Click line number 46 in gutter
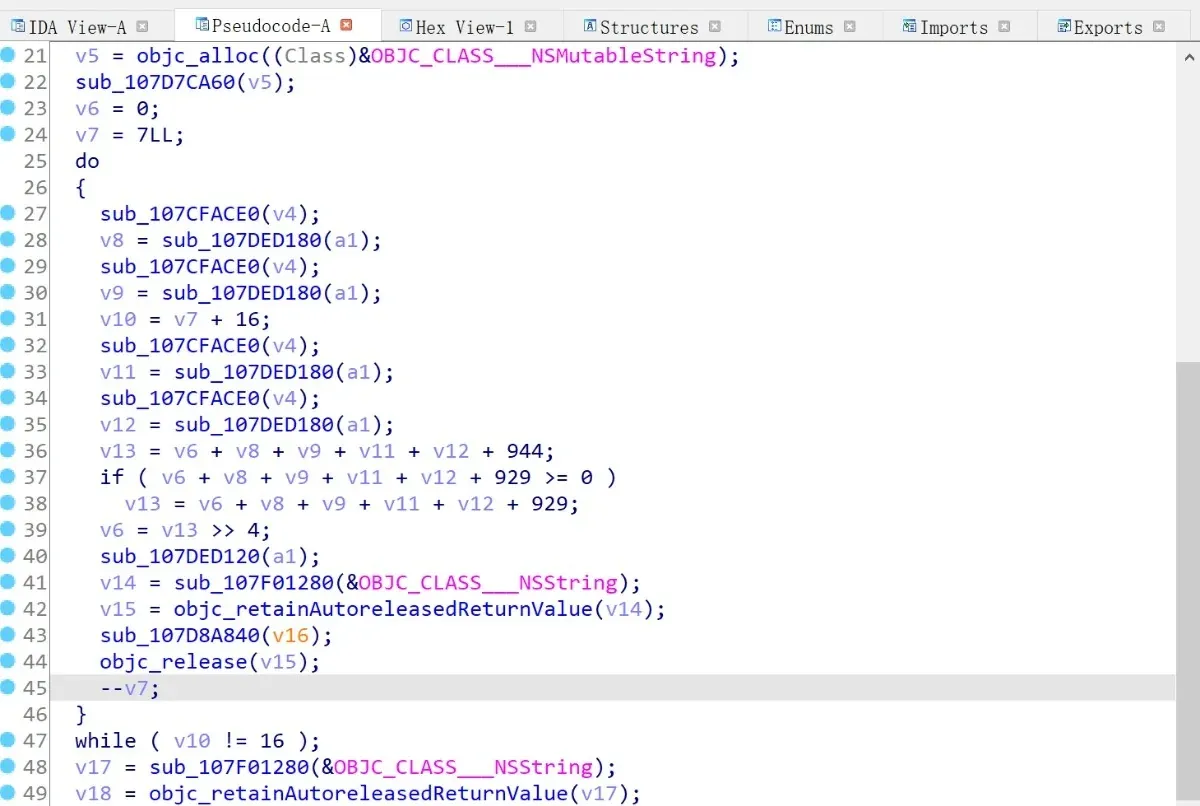 [x=35, y=714]
